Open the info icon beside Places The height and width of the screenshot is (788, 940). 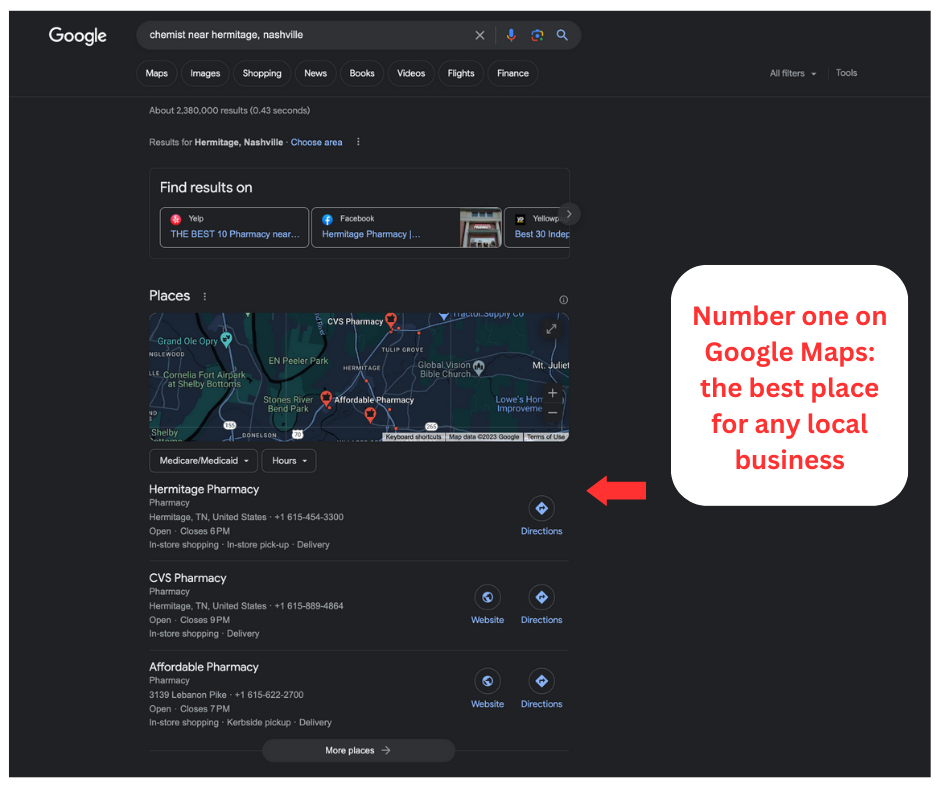coord(564,300)
